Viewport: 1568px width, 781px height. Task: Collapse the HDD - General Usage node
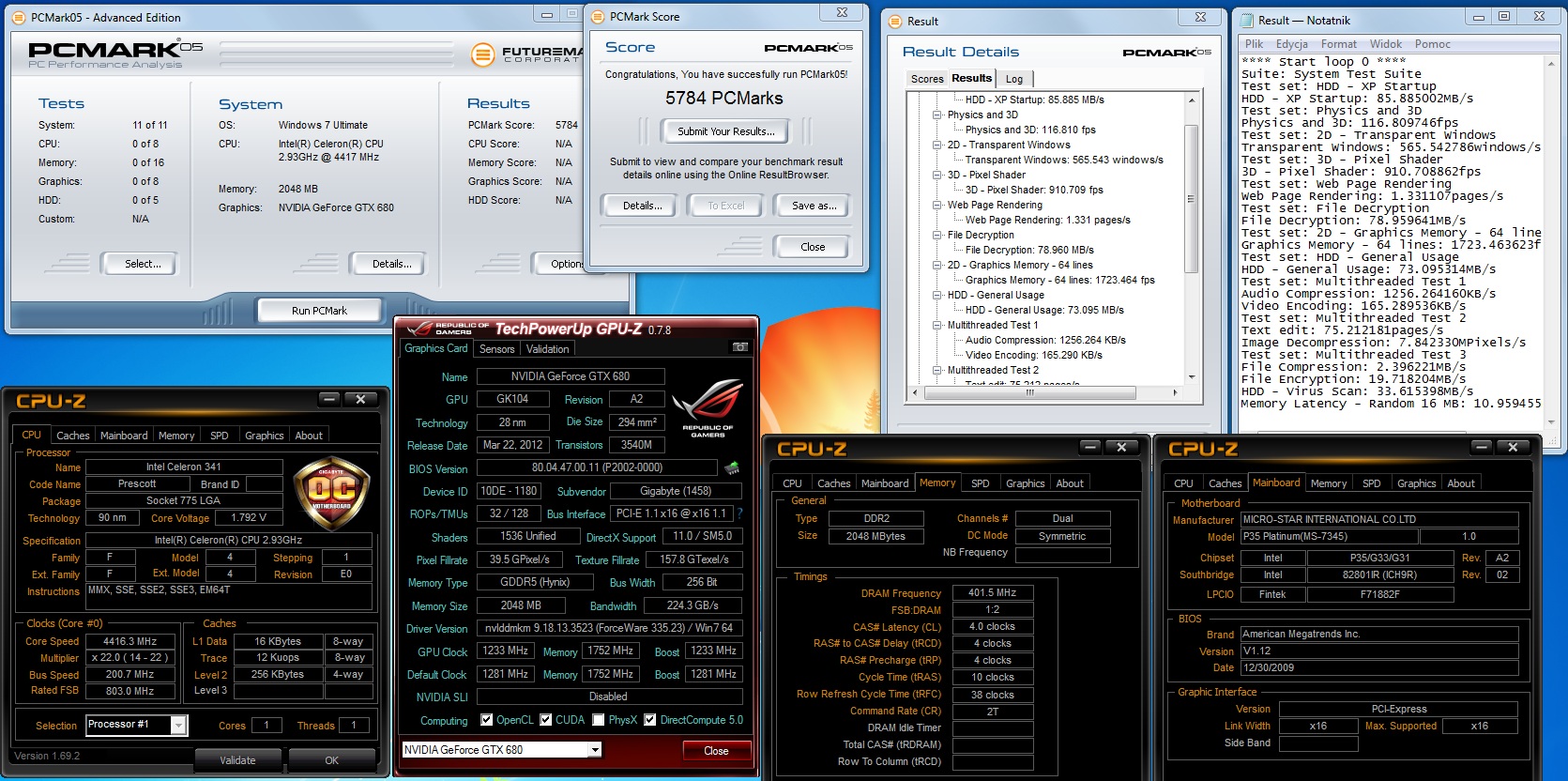coord(936,295)
